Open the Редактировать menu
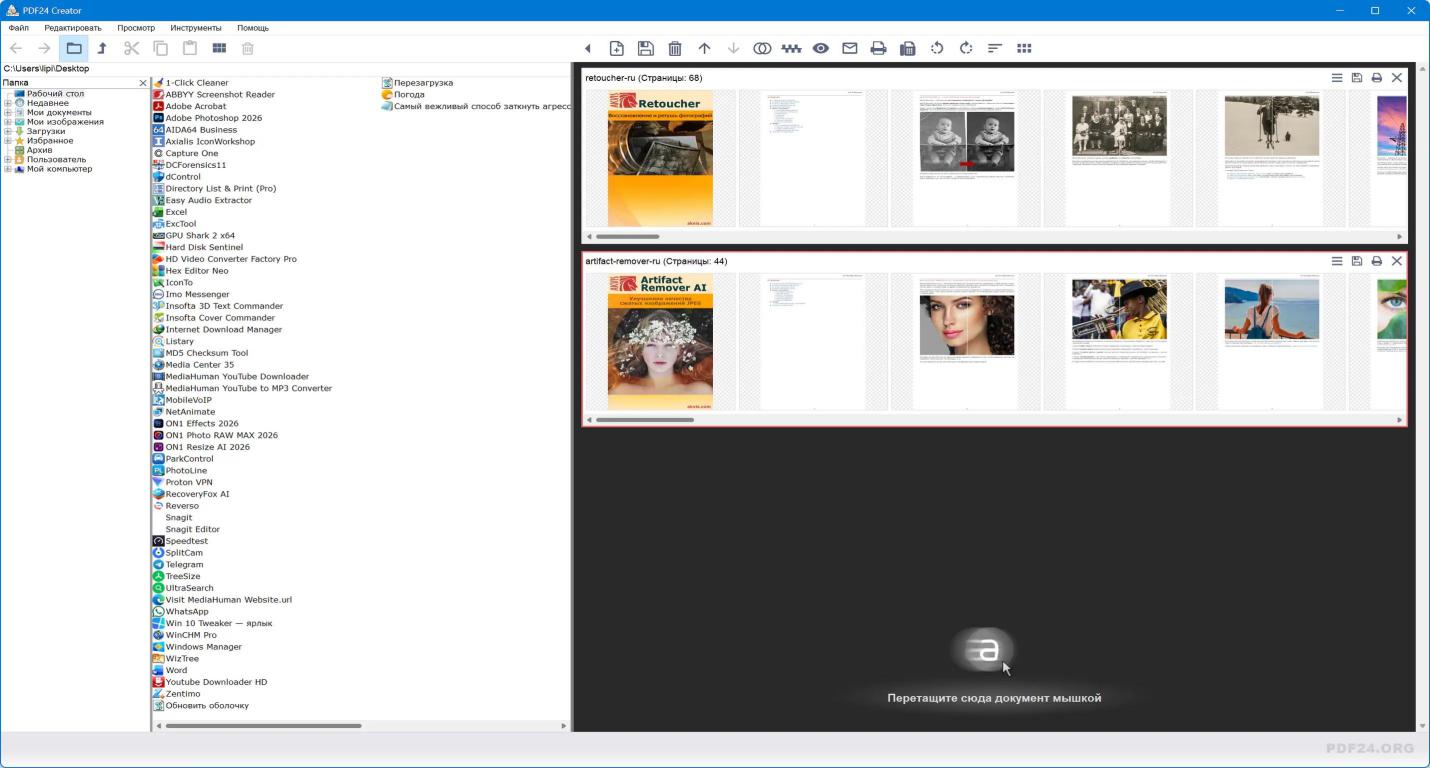 pyautogui.click(x=73, y=28)
